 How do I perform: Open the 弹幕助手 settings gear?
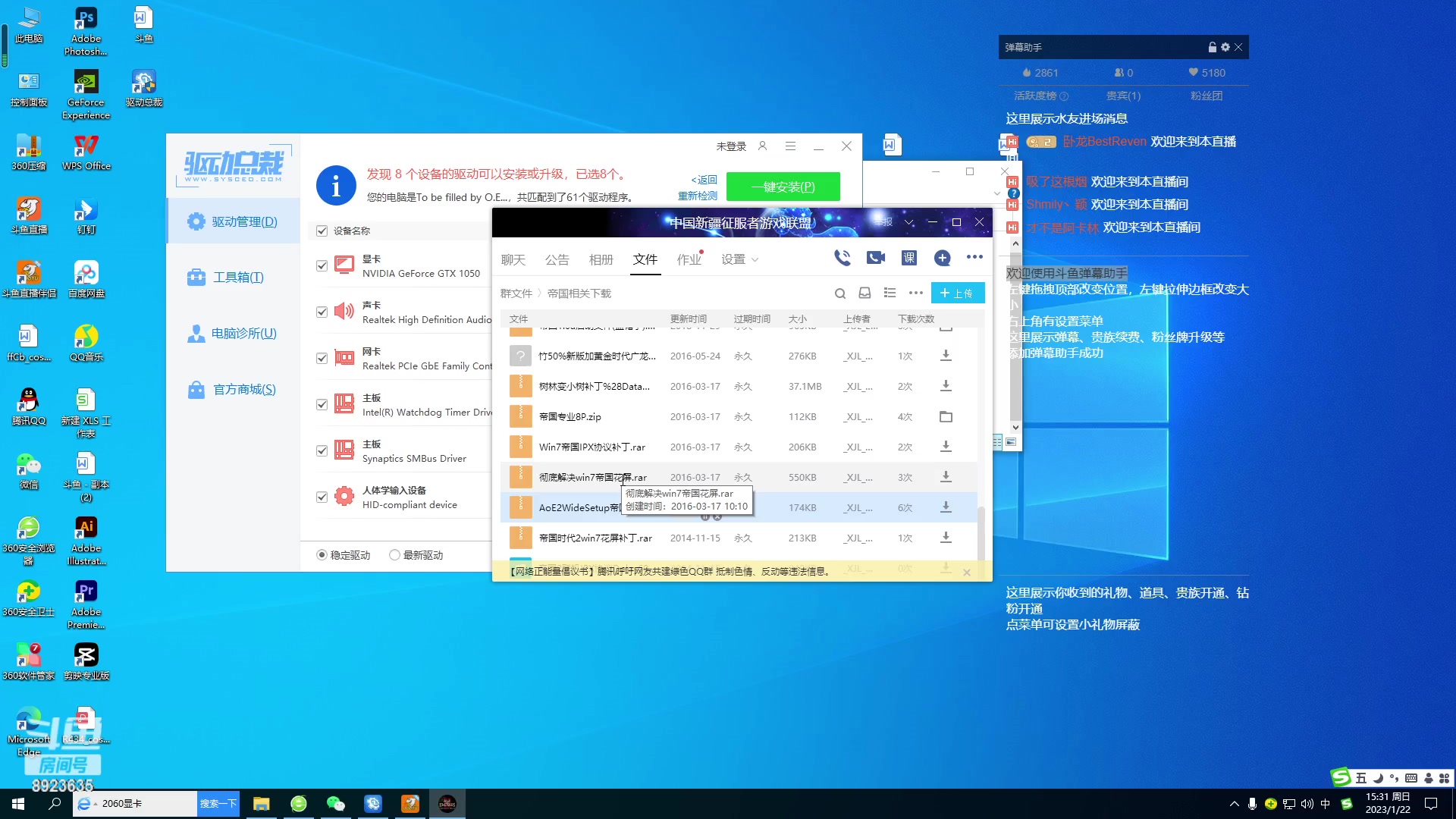point(1225,47)
